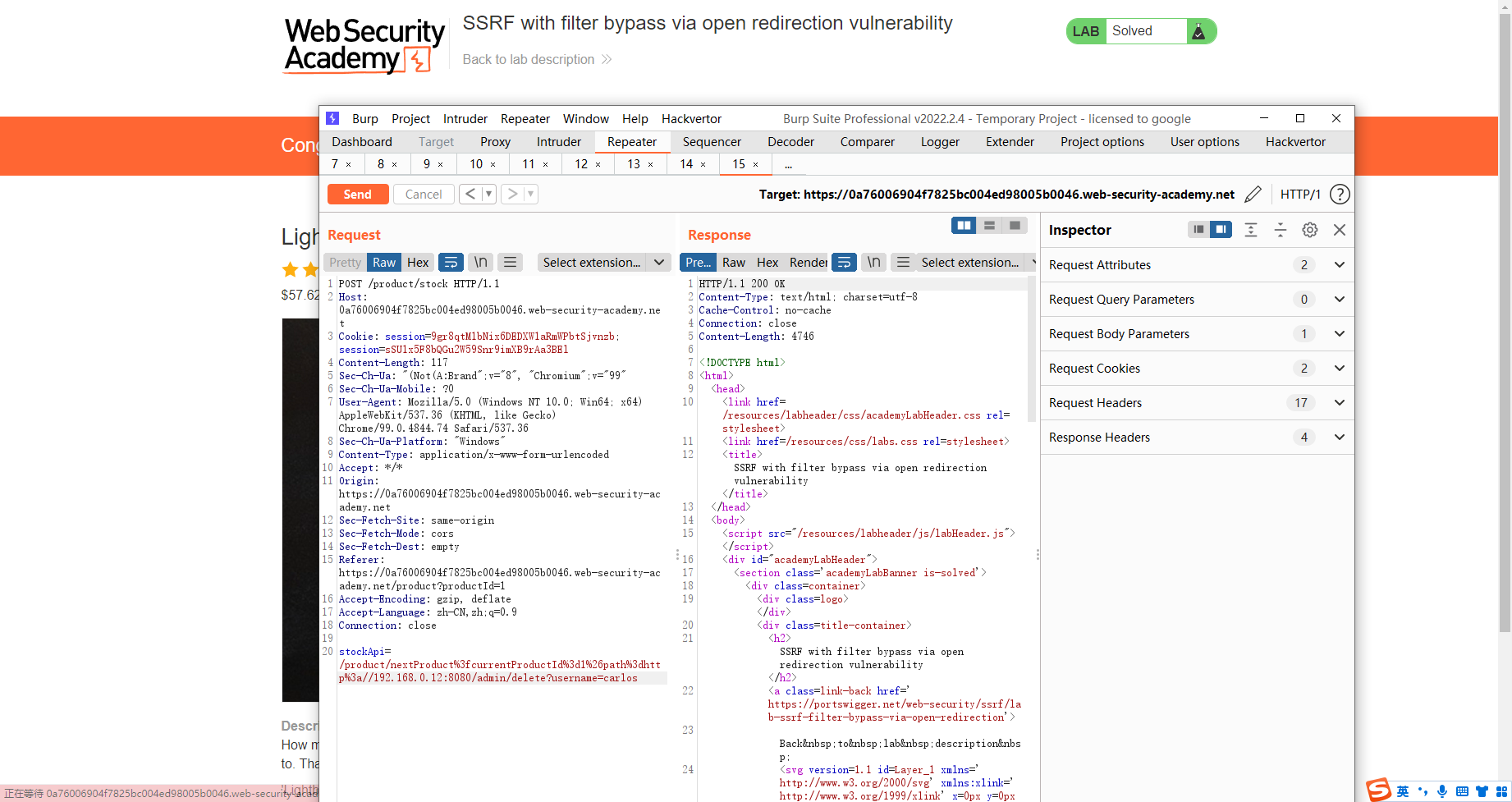The width and height of the screenshot is (1512, 802).
Task: Click the Web Security Academy logo
Action: [364, 46]
